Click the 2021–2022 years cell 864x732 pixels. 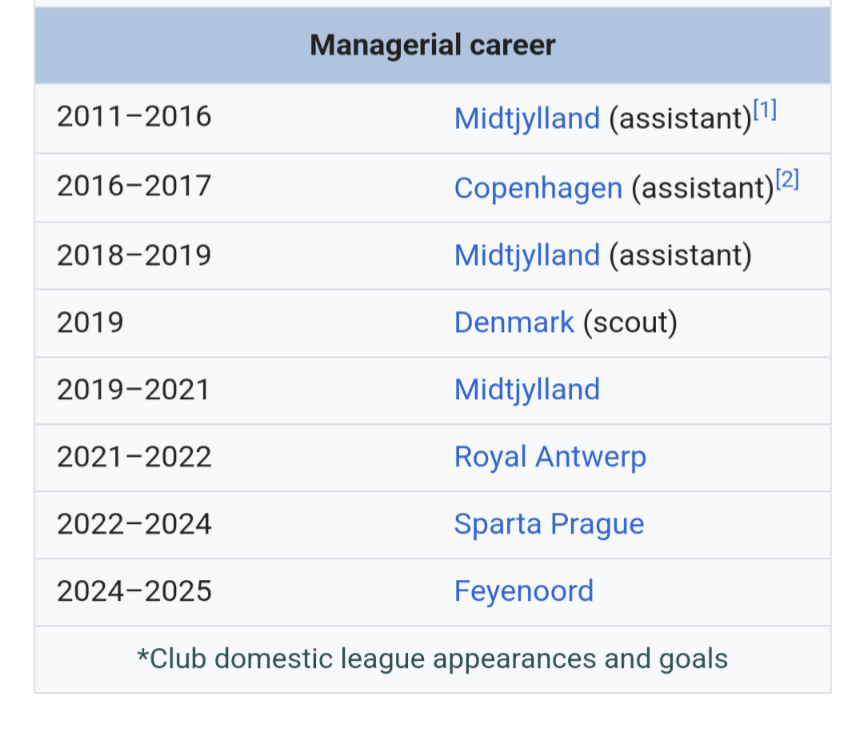(x=134, y=458)
